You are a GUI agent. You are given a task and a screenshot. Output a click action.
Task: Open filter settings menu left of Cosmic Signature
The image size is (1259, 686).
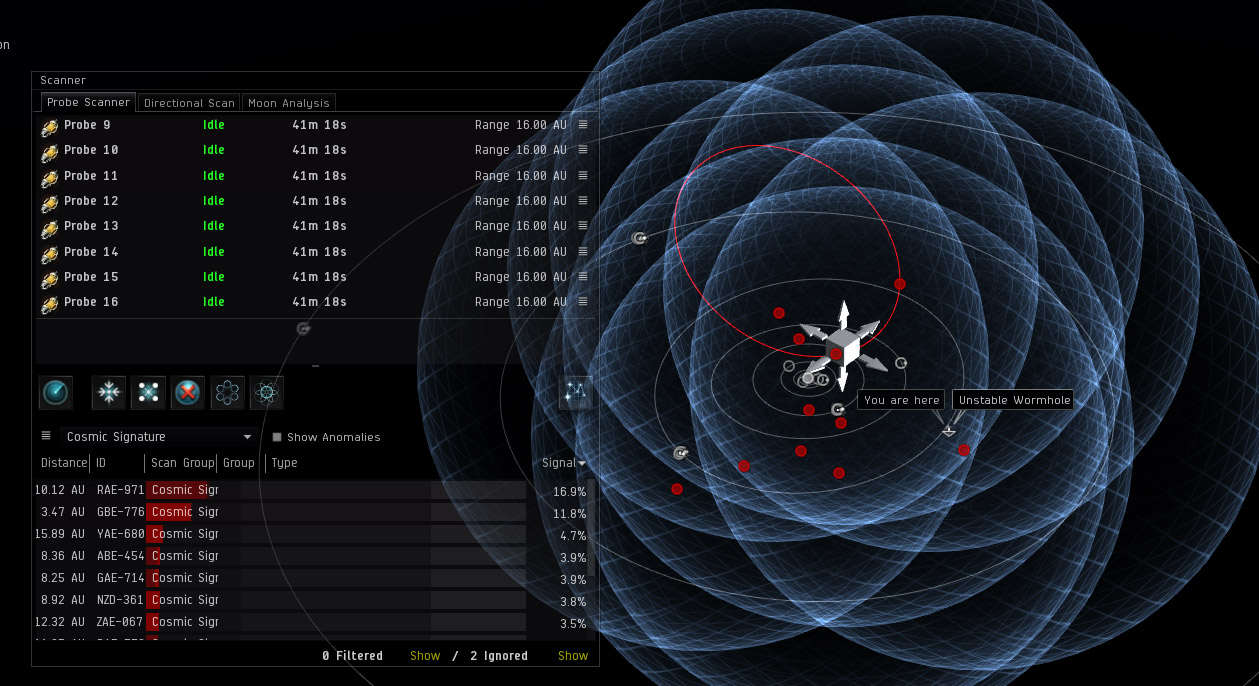coord(46,436)
